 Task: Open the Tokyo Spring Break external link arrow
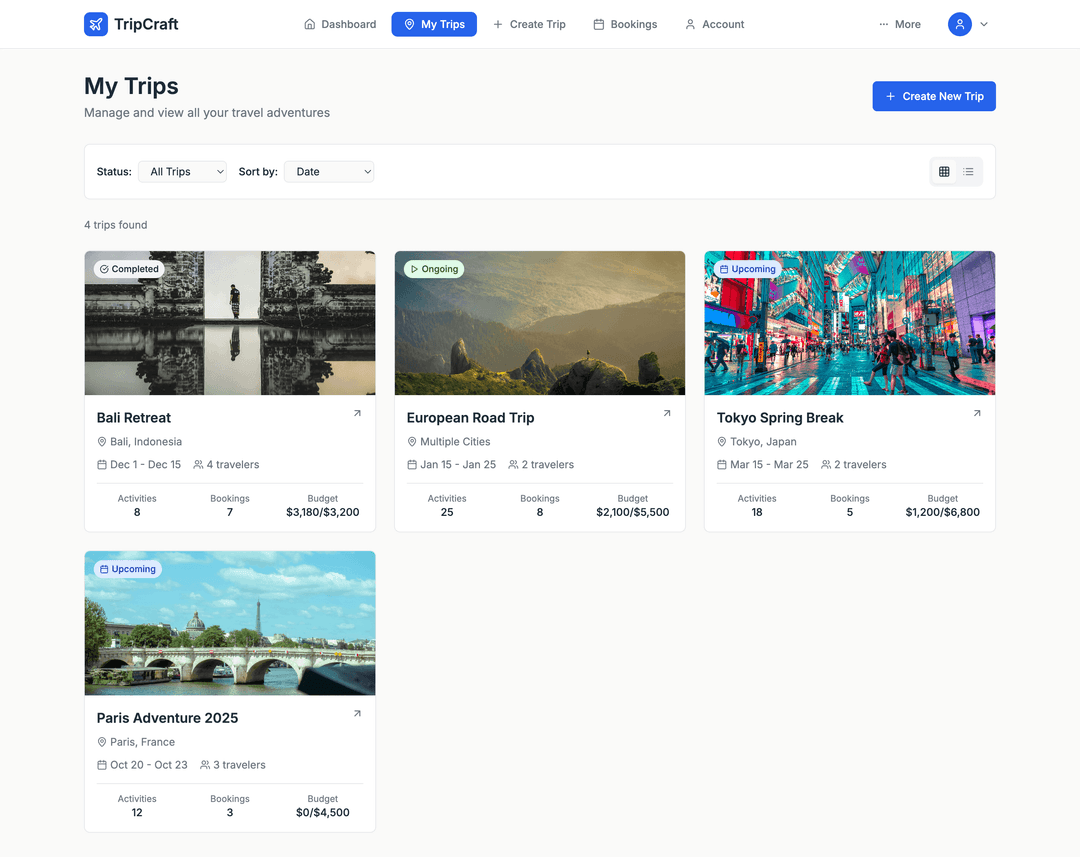click(977, 412)
